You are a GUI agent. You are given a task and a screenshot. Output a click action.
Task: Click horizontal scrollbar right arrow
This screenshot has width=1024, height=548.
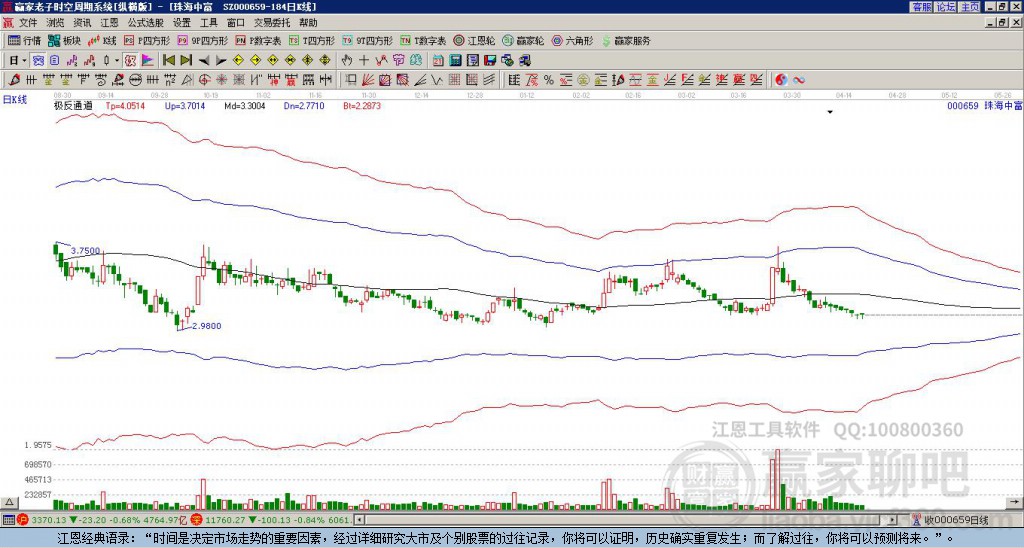pyautogui.click(x=893, y=520)
